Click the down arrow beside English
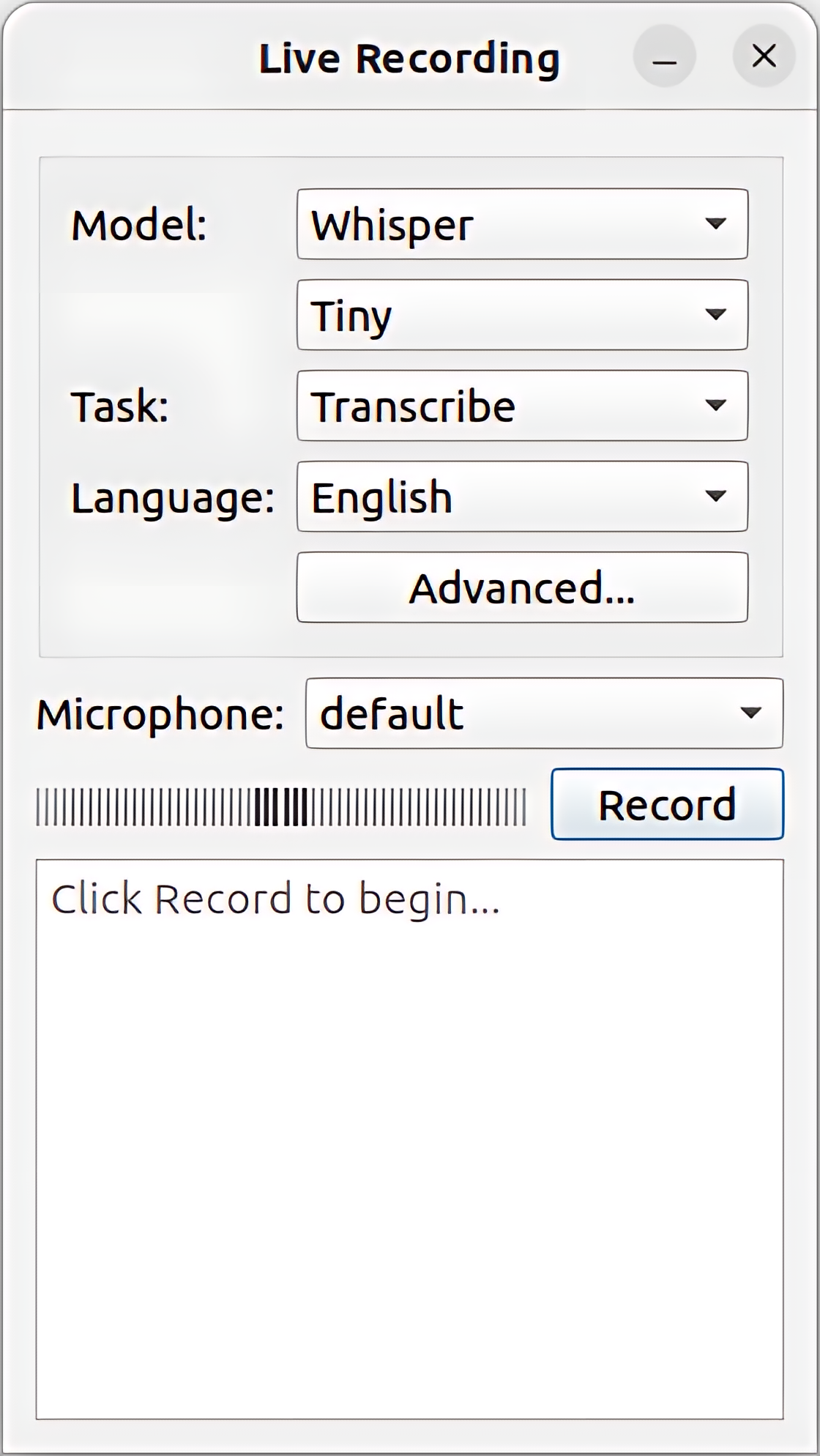Viewport: 820px width, 1456px height. [715, 496]
